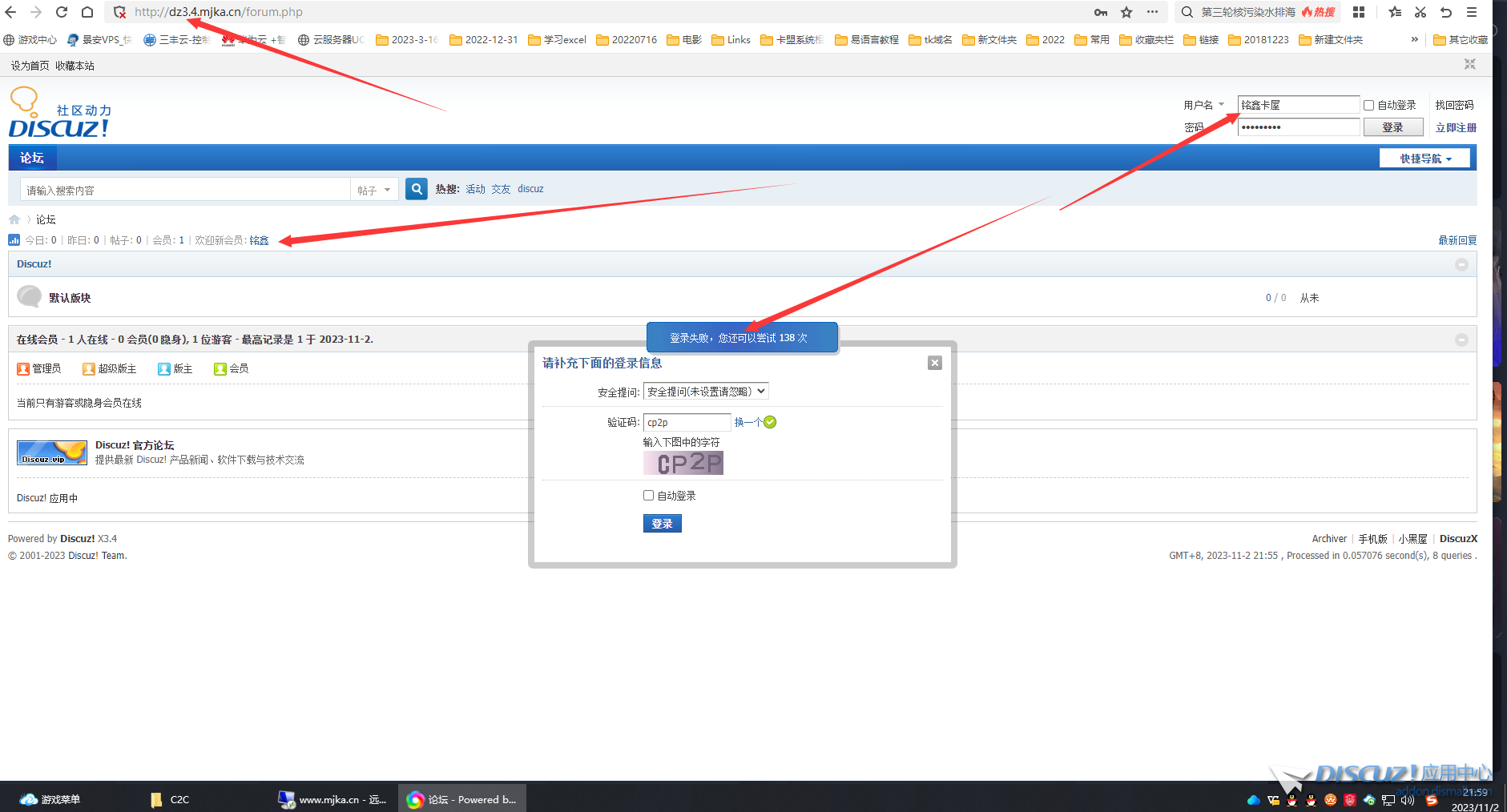Switch to the www.mjka.cn taskbar window
Image resolution: width=1507 pixels, height=812 pixels.
332,799
